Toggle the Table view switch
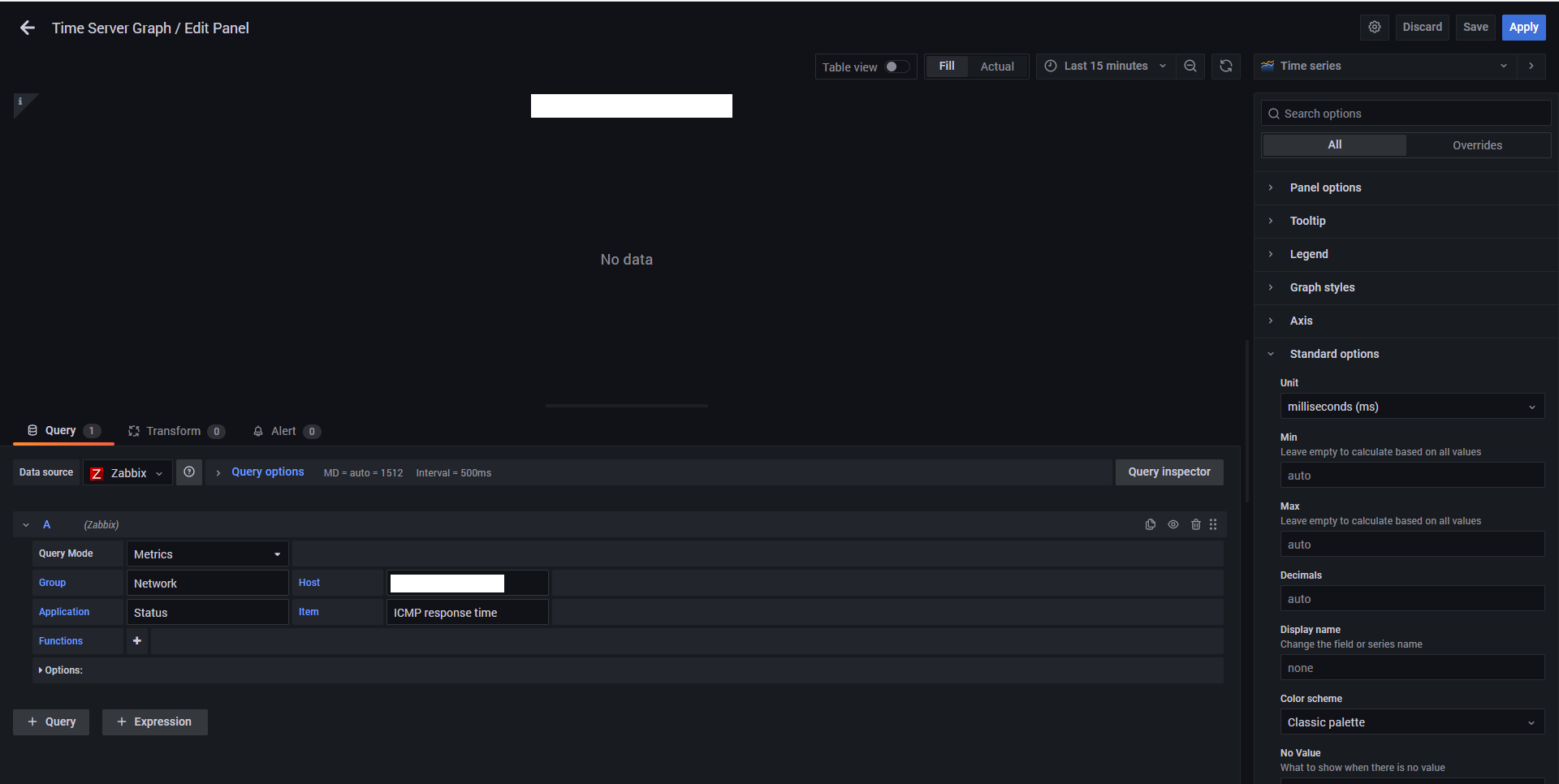Viewport: 1559px width, 784px height. click(x=896, y=67)
